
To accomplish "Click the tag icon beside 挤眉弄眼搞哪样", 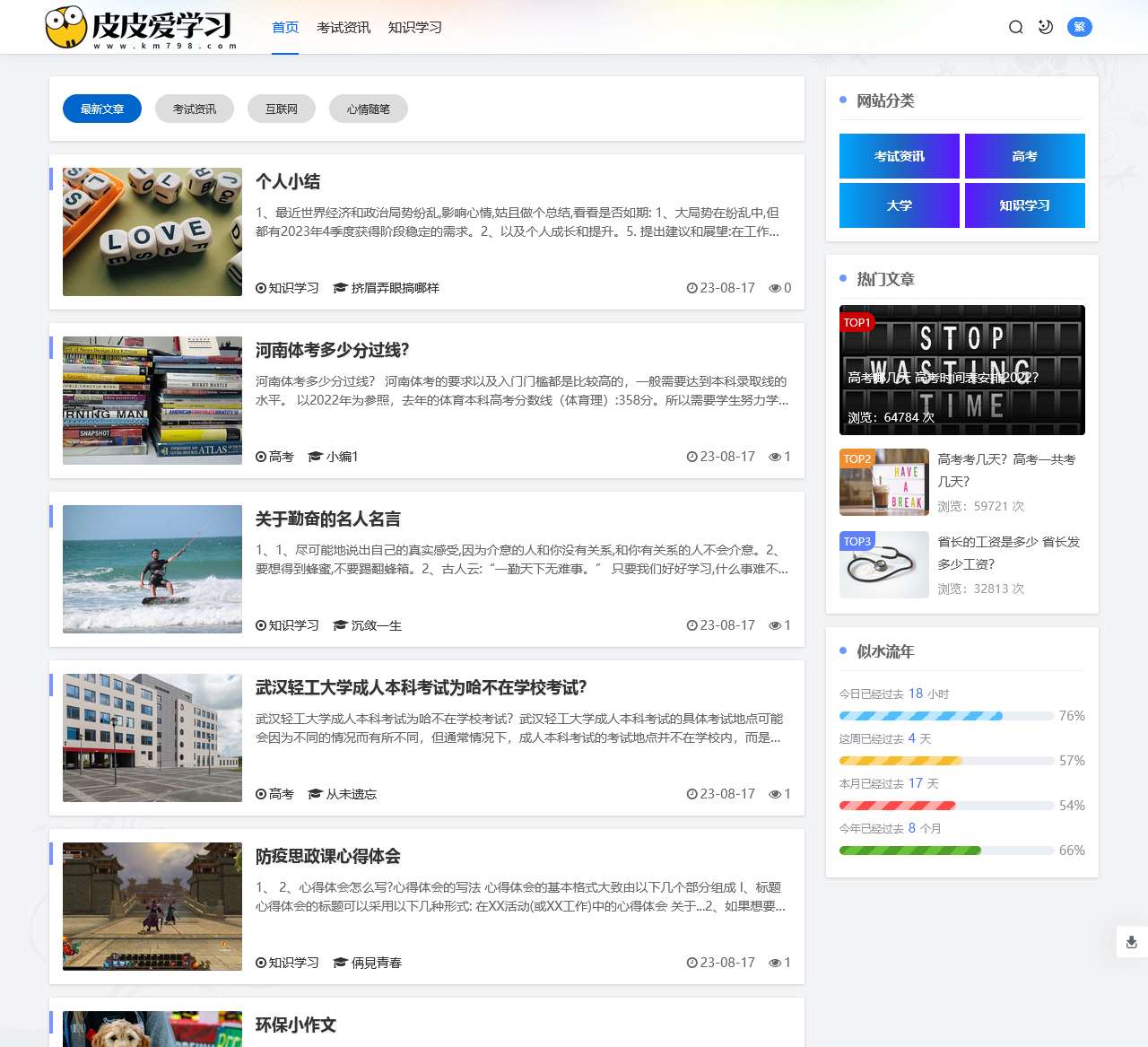I will [339, 288].
